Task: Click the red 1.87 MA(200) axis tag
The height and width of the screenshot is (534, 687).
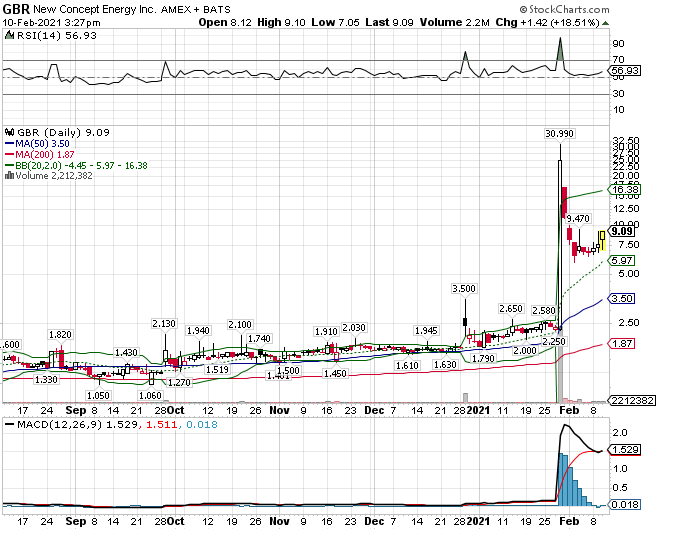Action: (x=622, y=343)
